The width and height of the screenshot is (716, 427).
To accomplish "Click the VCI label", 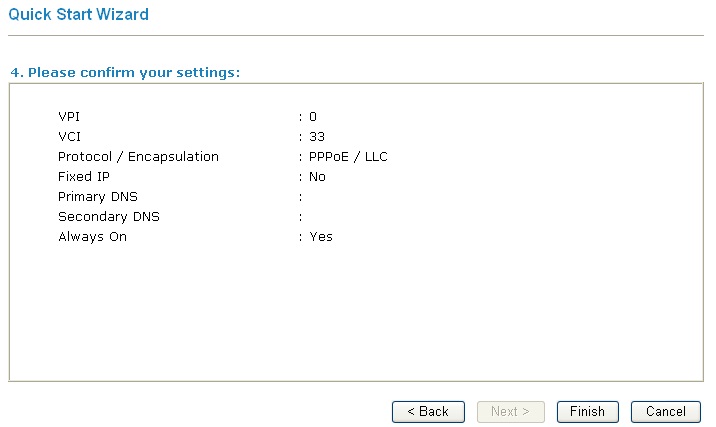I will [x=68, y=137].
